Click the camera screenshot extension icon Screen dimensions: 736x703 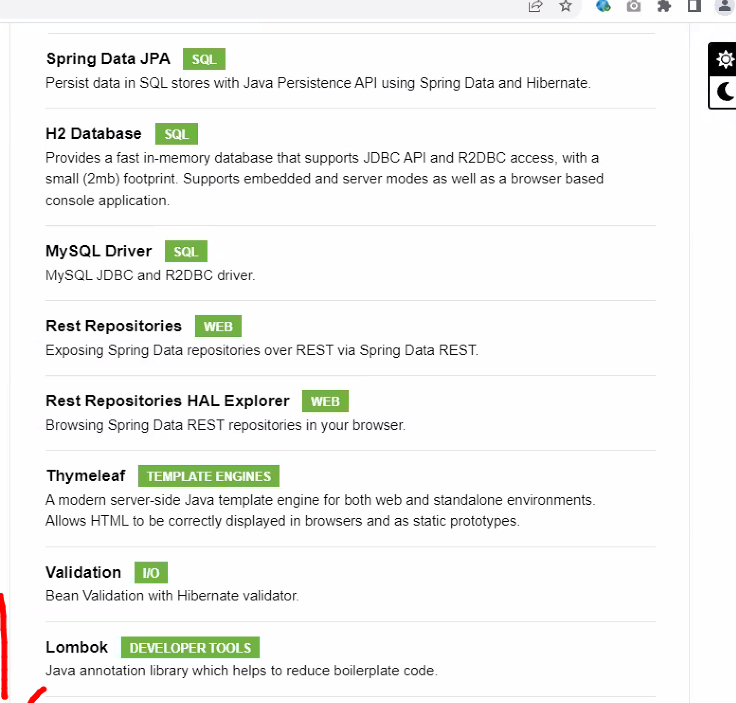pos(634,6)
